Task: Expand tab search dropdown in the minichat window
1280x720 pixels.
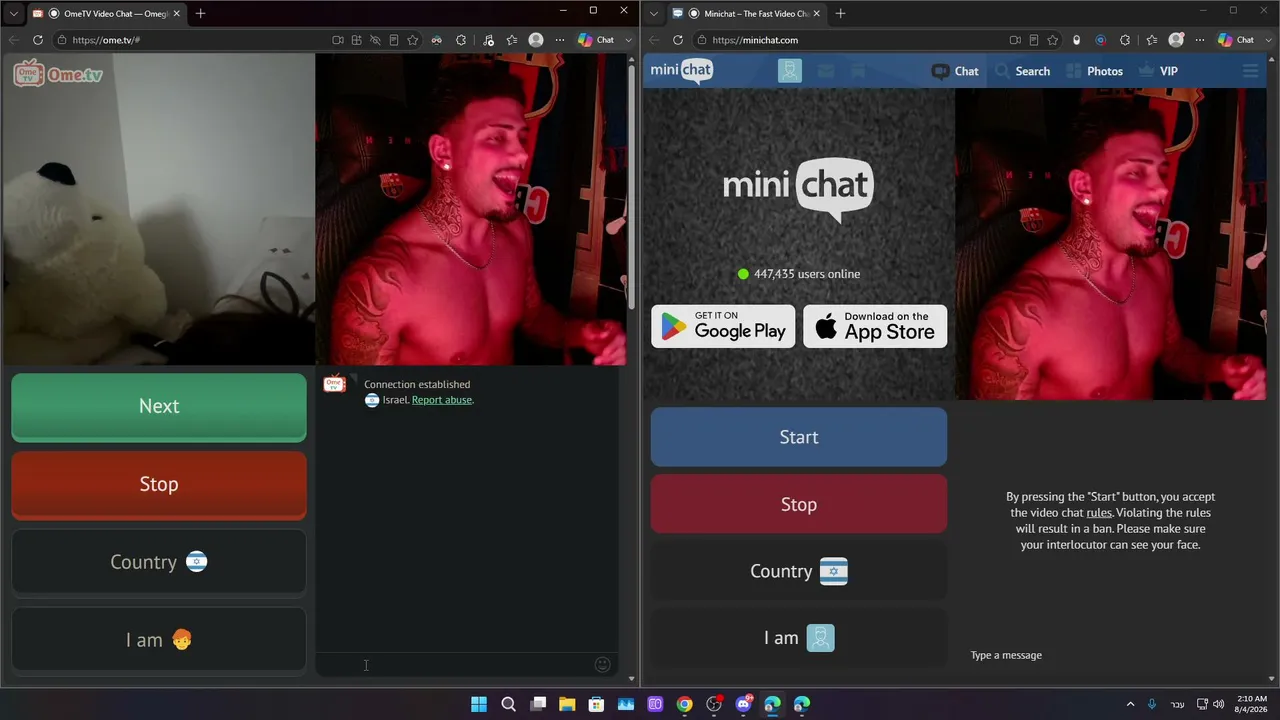Action: click(653, 13)
